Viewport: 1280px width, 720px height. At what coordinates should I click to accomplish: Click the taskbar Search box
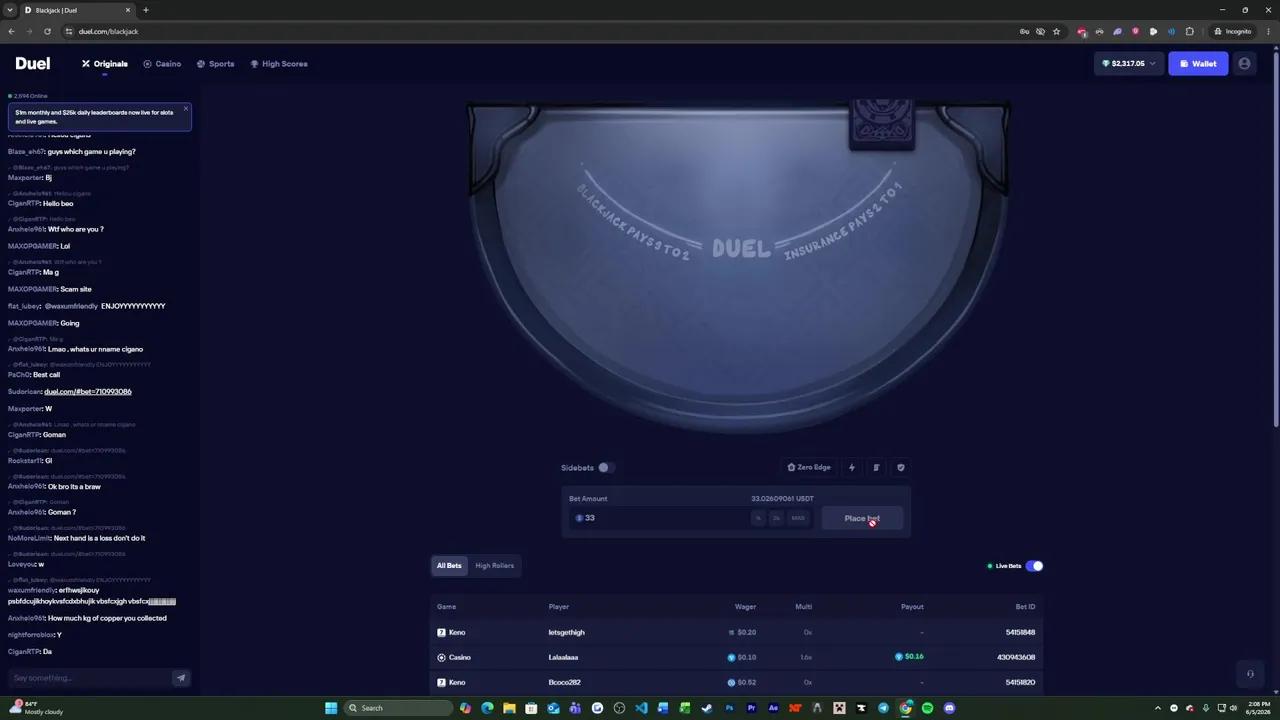398,708
